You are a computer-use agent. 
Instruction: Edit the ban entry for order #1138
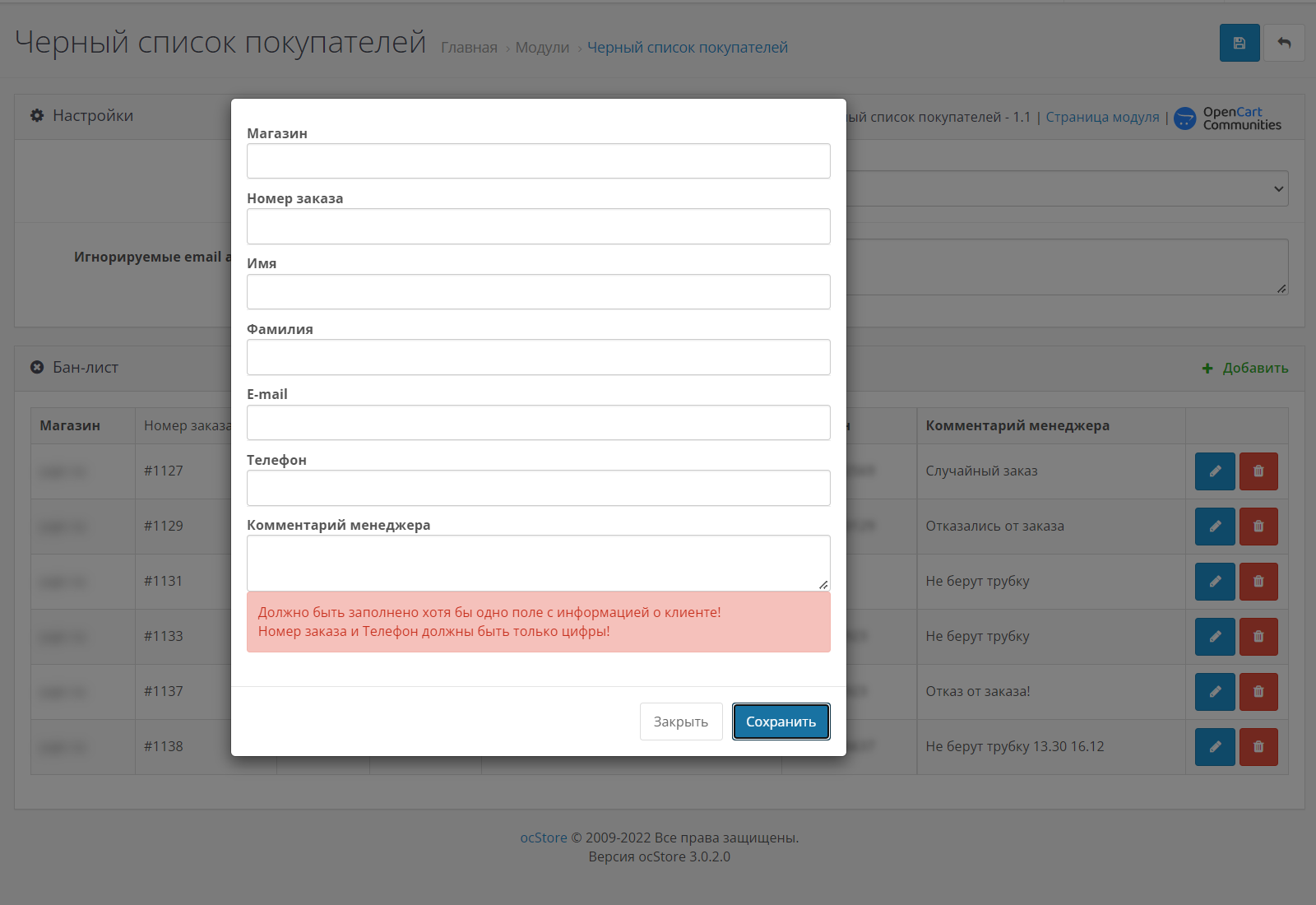1215,747
